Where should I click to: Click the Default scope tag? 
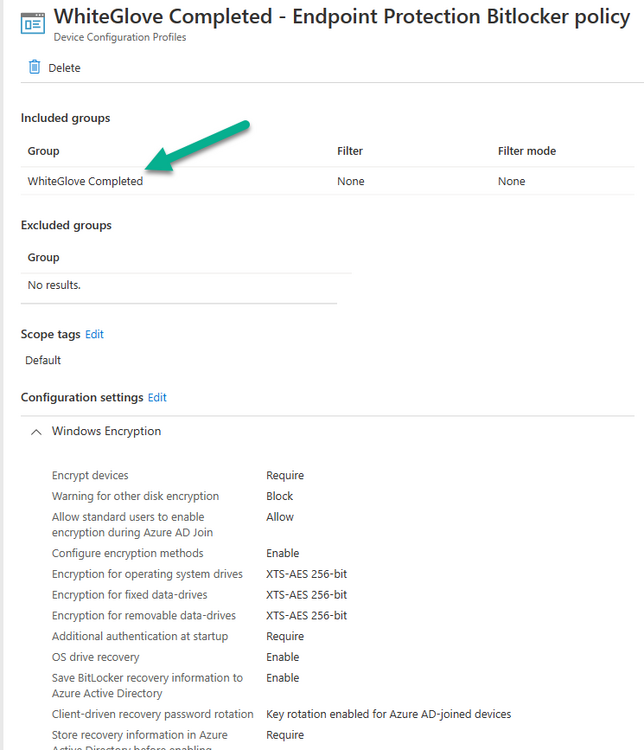coord(43,360)
